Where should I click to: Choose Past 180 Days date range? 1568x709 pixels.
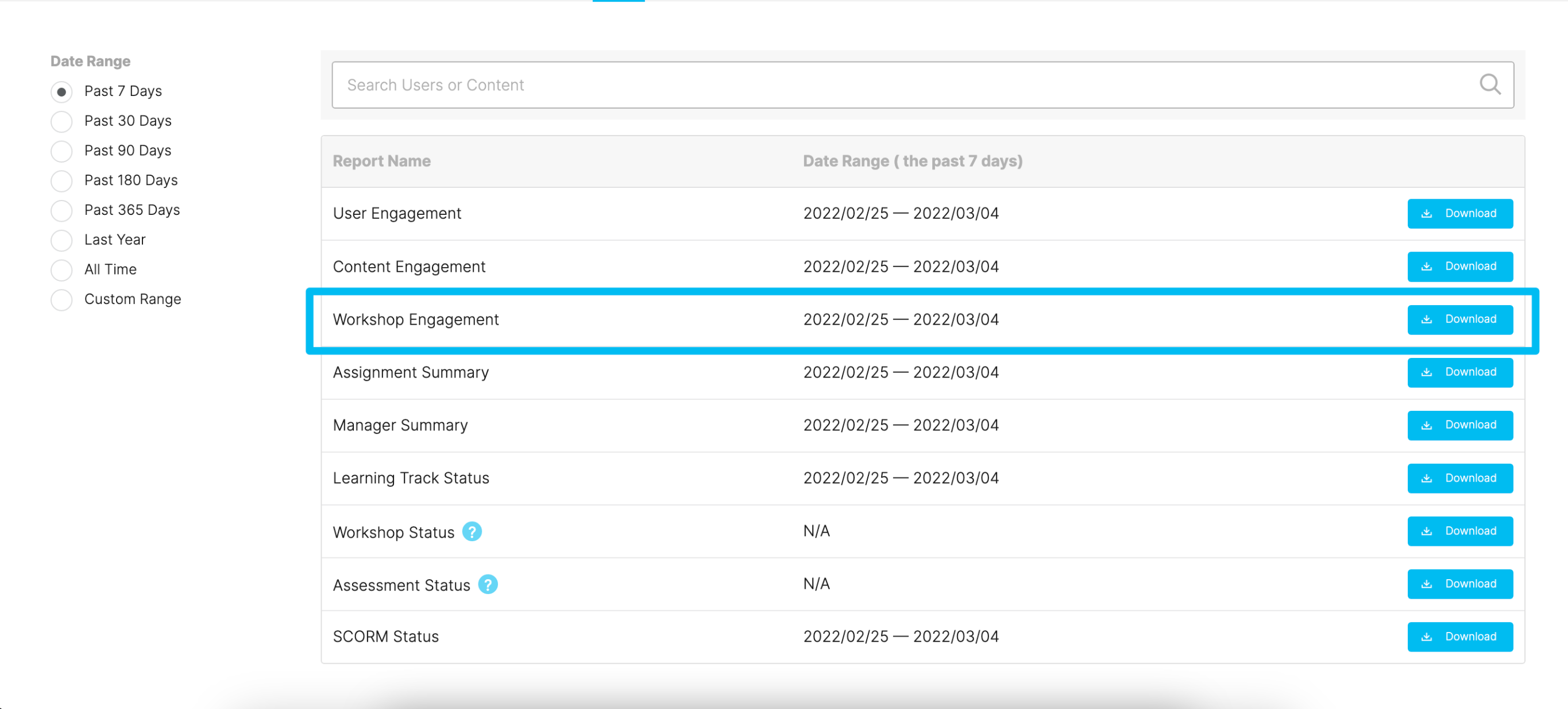(x=61, y=180)
